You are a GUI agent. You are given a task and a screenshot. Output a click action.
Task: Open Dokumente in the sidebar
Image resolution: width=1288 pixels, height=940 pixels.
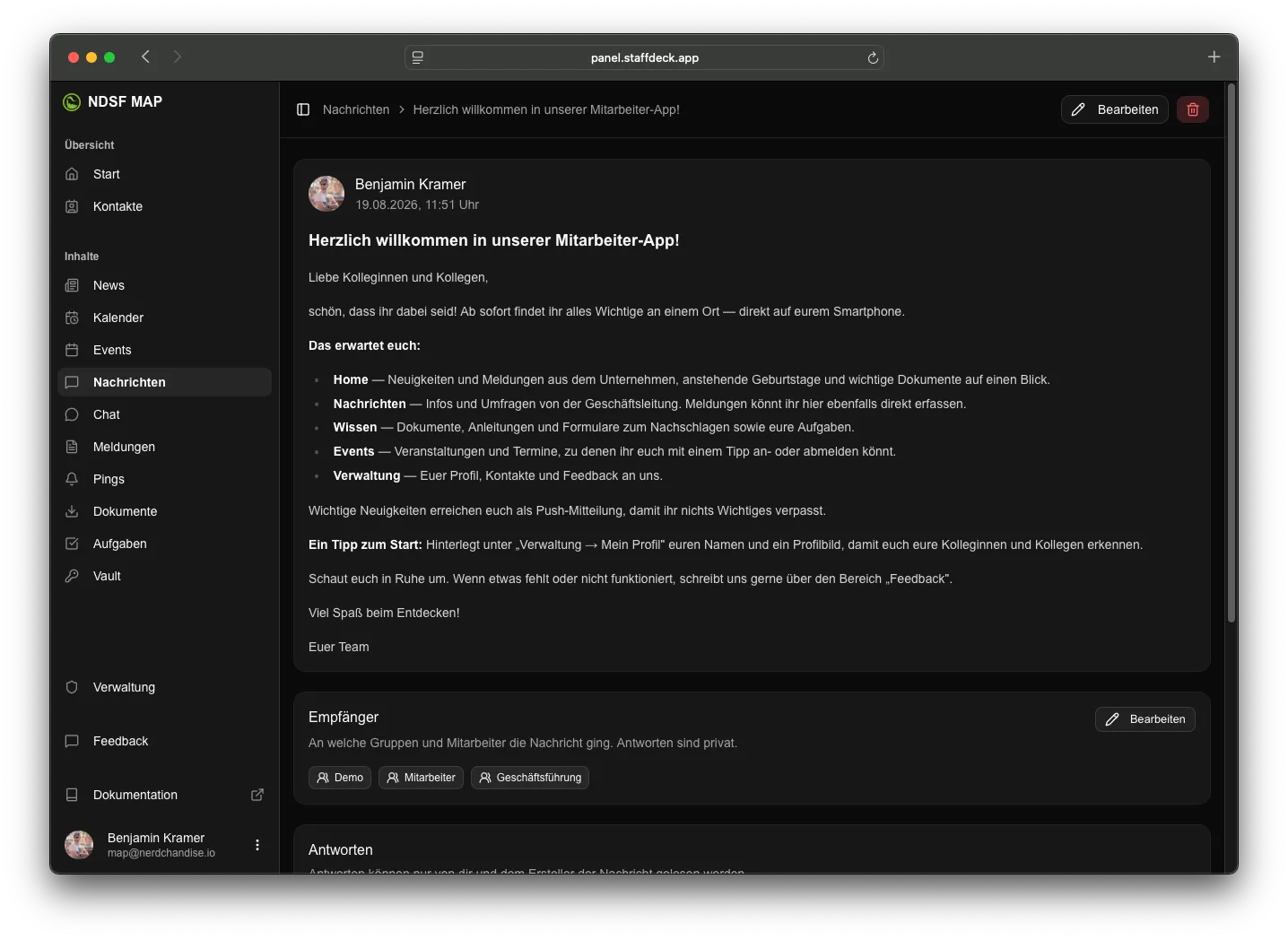click(x=165, y=511)
